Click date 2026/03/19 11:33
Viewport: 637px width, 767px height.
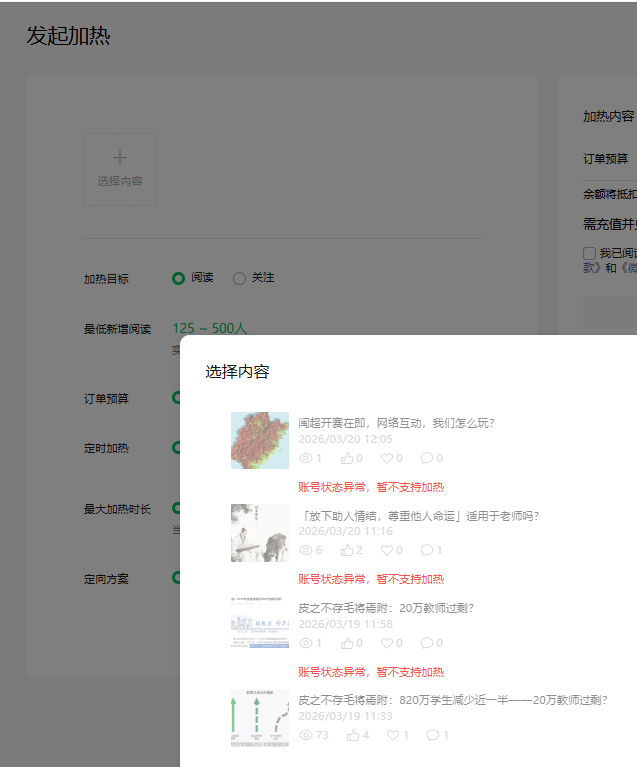tap(345, 716)
